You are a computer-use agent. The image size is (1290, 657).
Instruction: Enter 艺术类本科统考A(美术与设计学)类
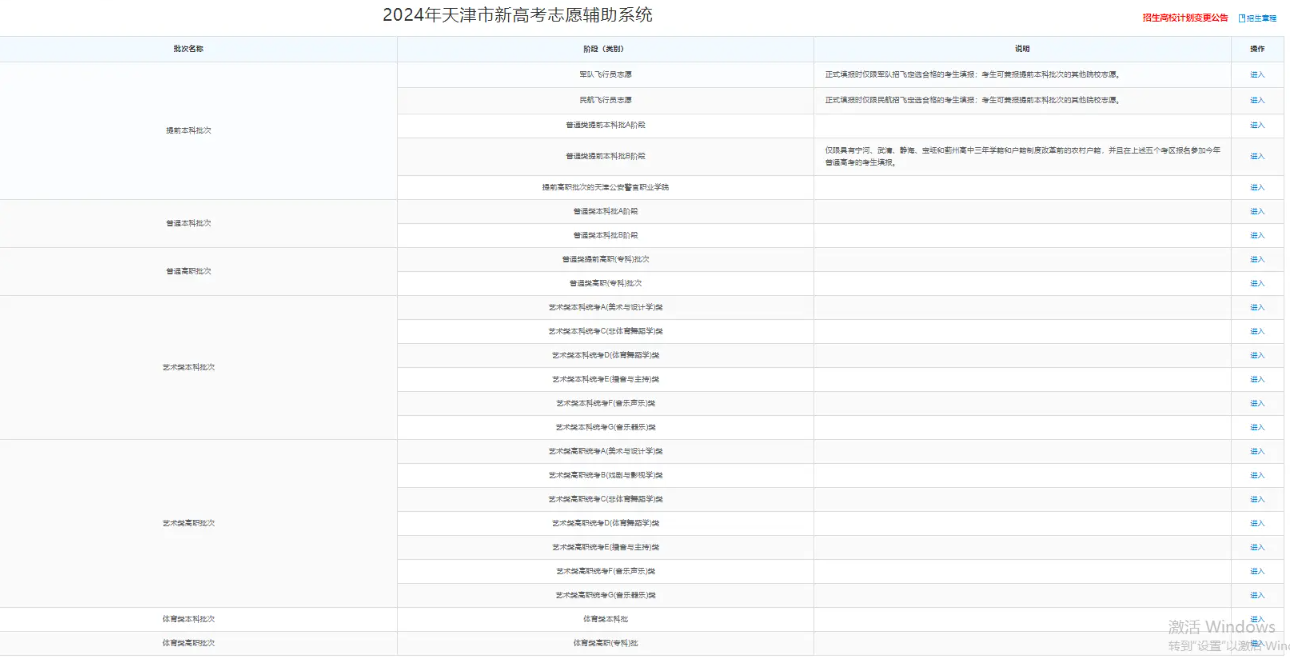(x=1258, y=307)
